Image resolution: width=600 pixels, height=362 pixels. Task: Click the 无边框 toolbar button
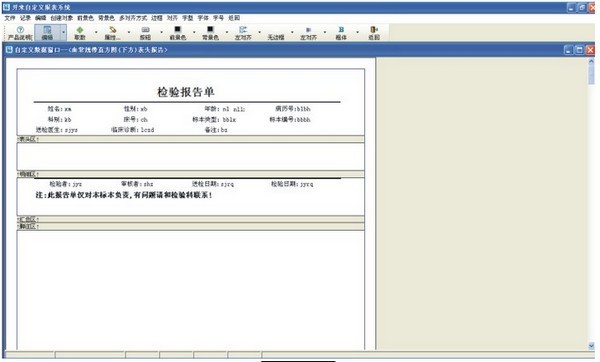point(276,33)
